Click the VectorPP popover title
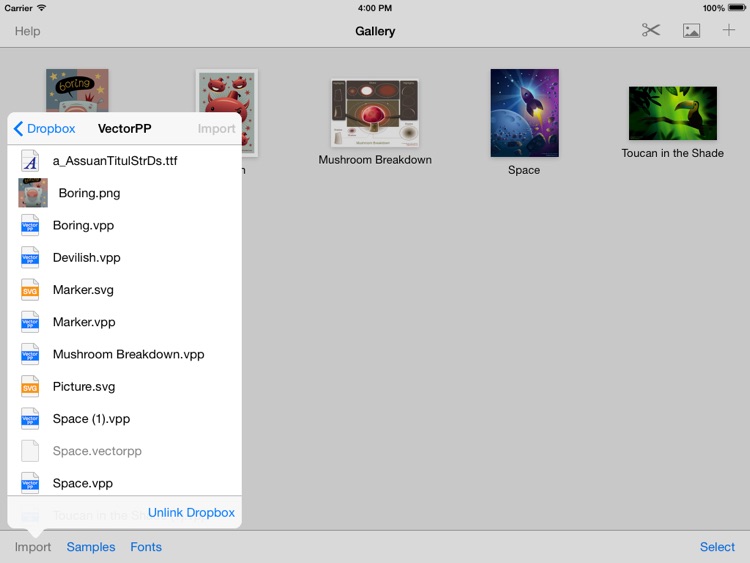750x563 pixels. 124,129
